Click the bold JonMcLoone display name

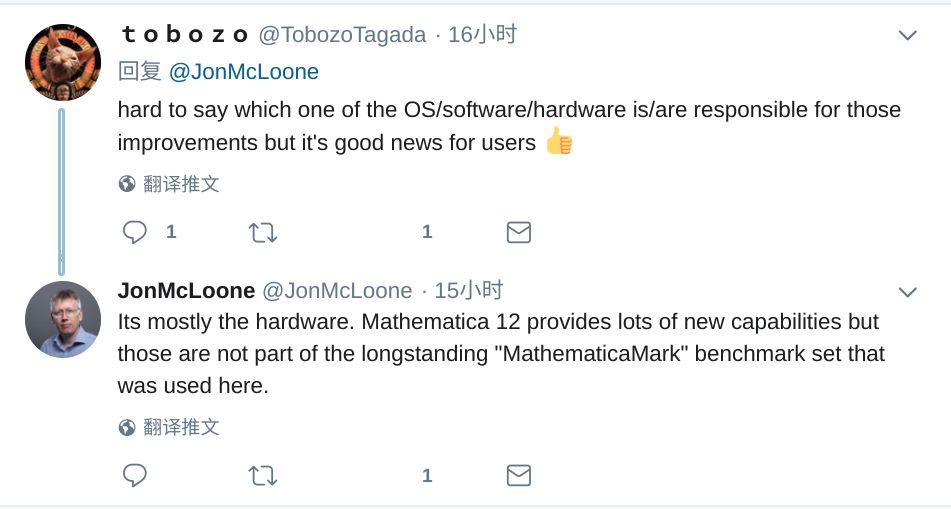click(186, 291)
